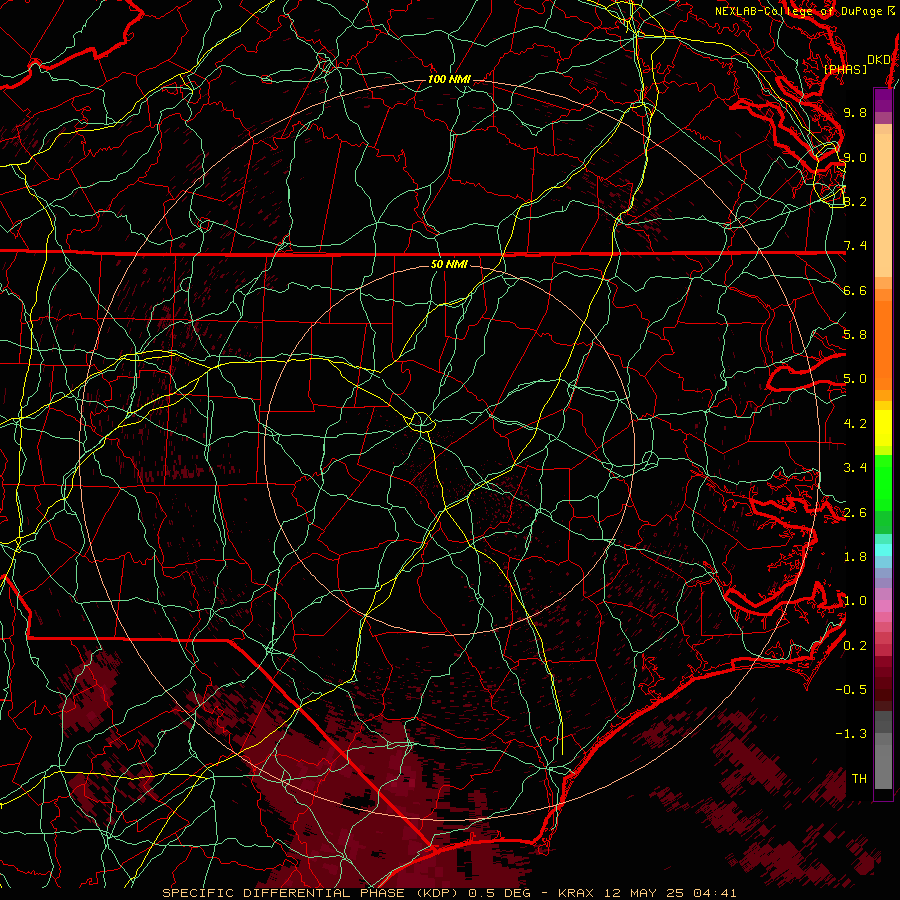
Task: Select the 3.4 value on the color scale
Action: pos(855,468)
